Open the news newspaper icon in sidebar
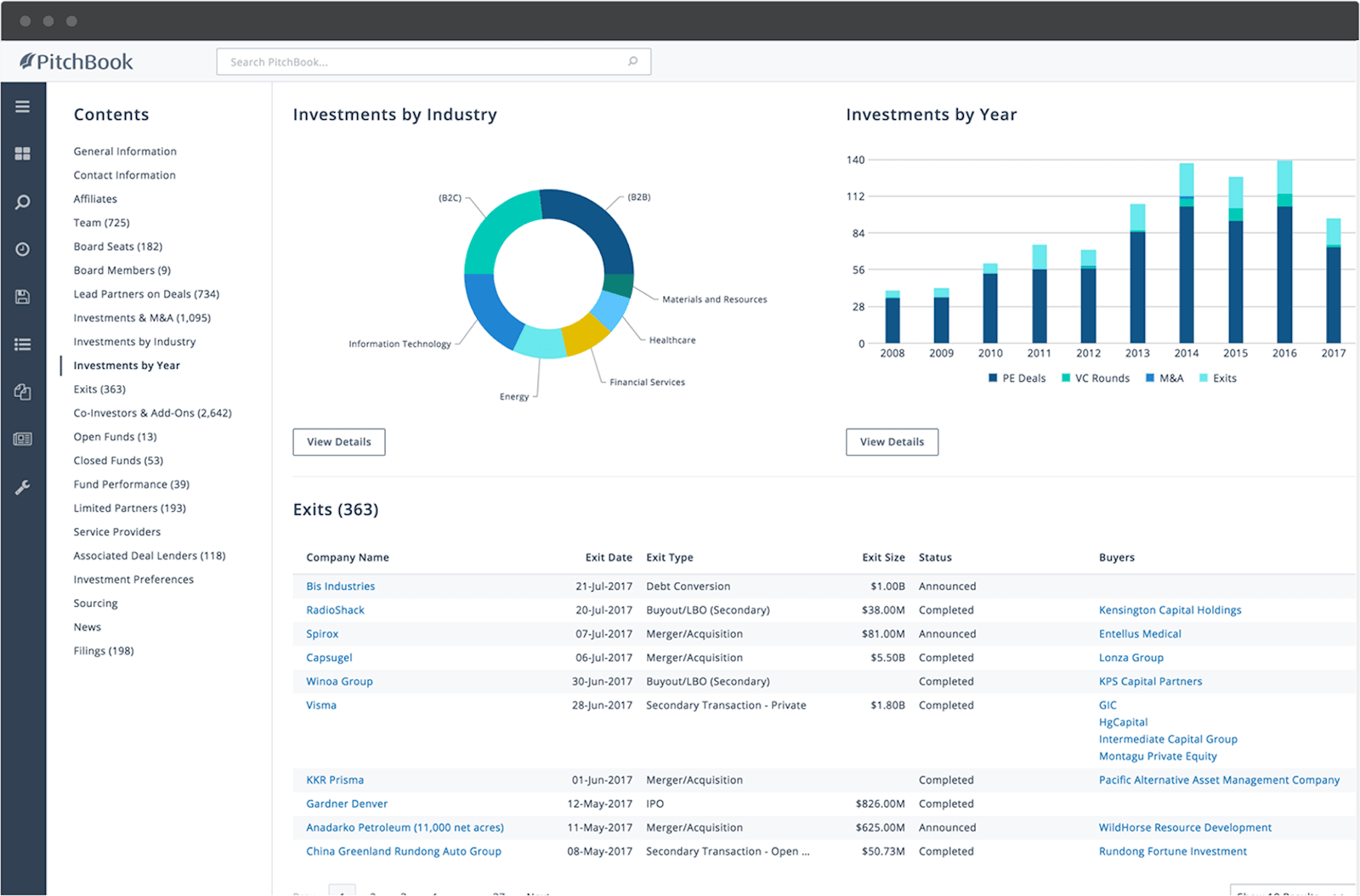1360x896 pixels. pyautogui.click(x=23, y=439)
